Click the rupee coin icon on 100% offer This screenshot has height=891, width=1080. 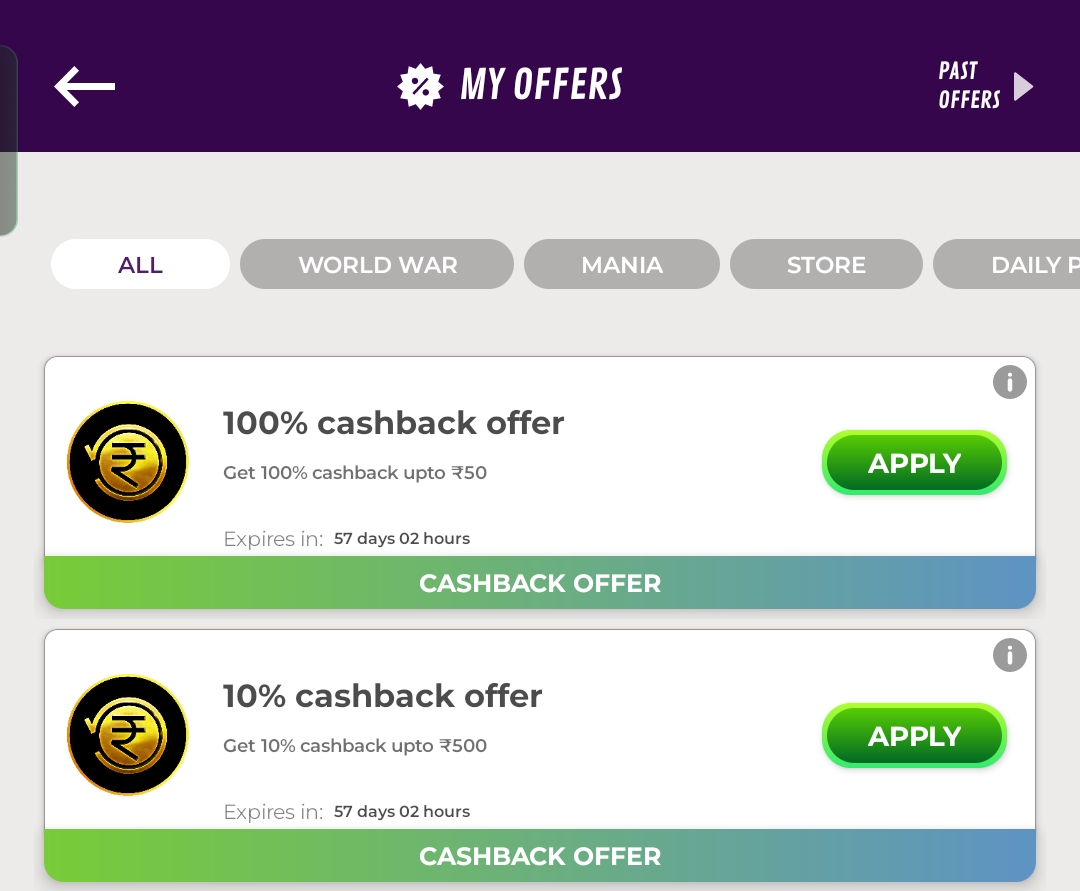127,462
